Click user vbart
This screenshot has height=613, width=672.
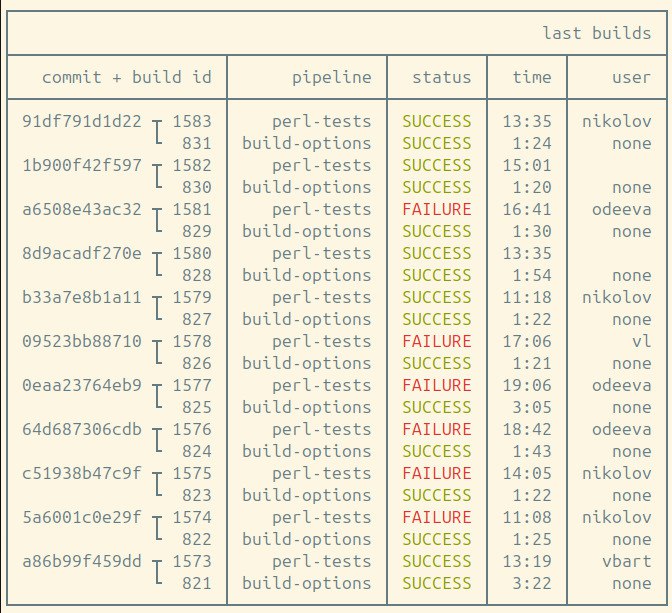[626, 561]
